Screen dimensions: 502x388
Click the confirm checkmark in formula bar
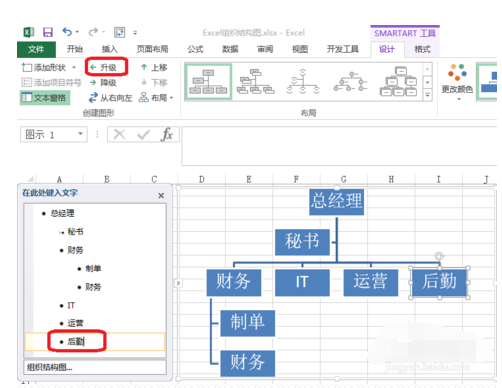coord(143,135)
